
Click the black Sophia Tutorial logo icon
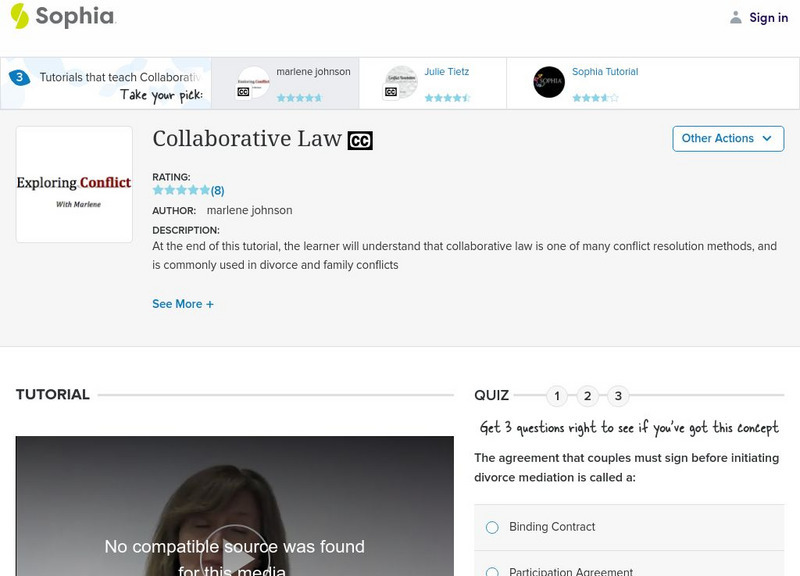(x=548, y=80)
